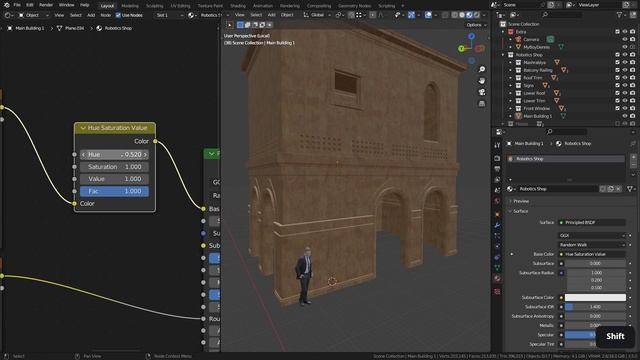640x360 pixels.
Task: Open the Object properties tab icon
Action: (497, 214)
